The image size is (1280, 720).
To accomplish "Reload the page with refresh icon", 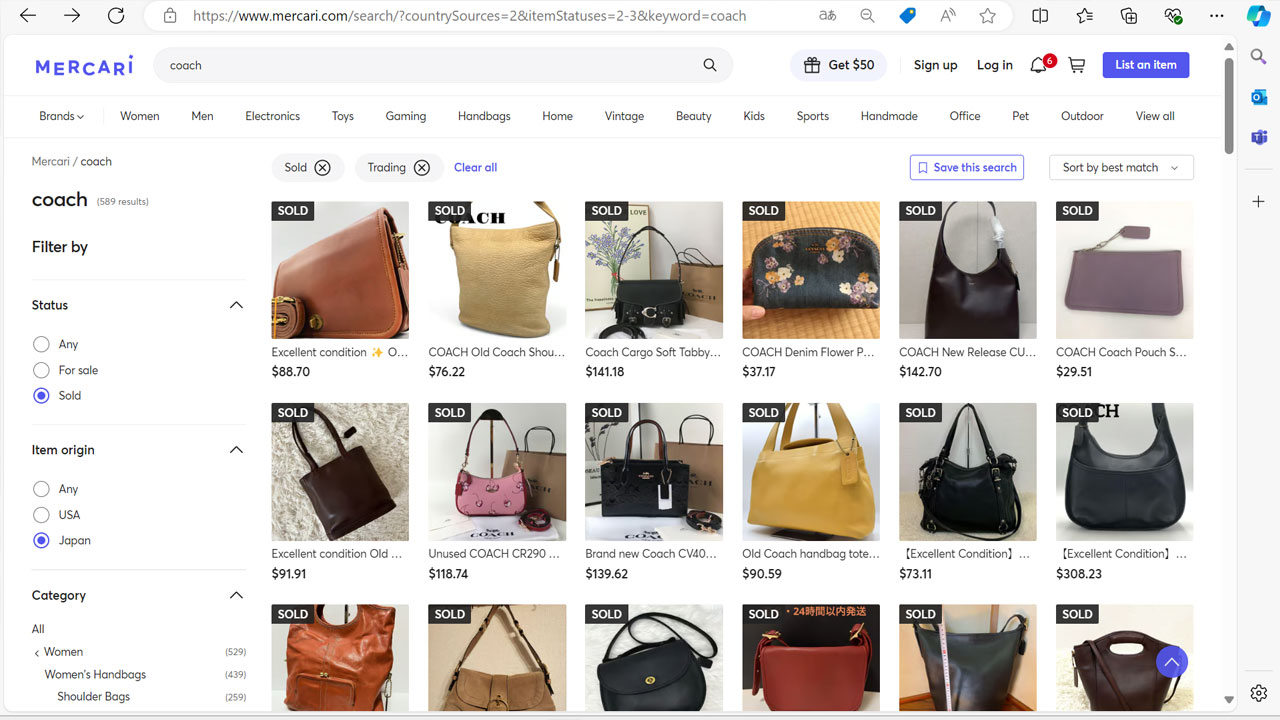I will point(116,16).
